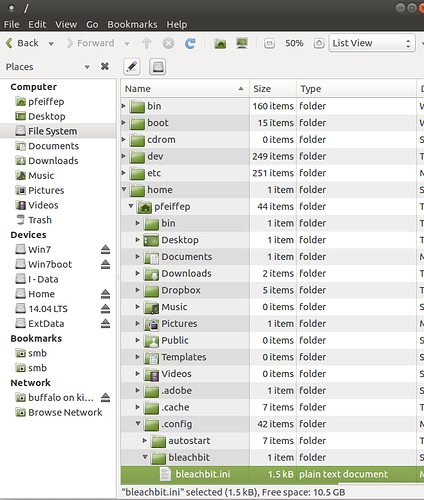This screenshot has height=500, width=424.
Task: Open the Home folder toolbar icon
Action: tap(220, 43)
